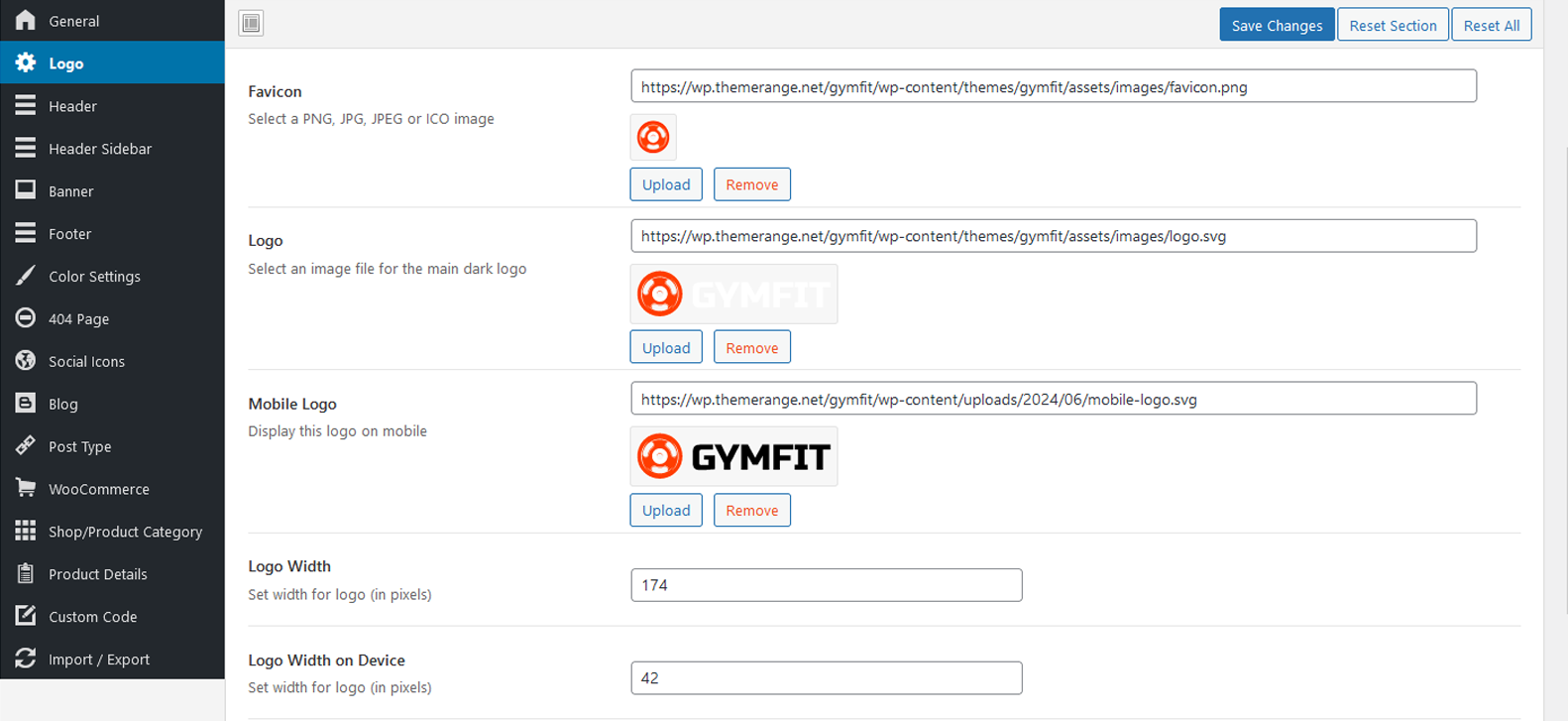The height and width of the screenshot is (721, 1568).
Task: Click the Reset Section button
Action: click(1392, 26)
